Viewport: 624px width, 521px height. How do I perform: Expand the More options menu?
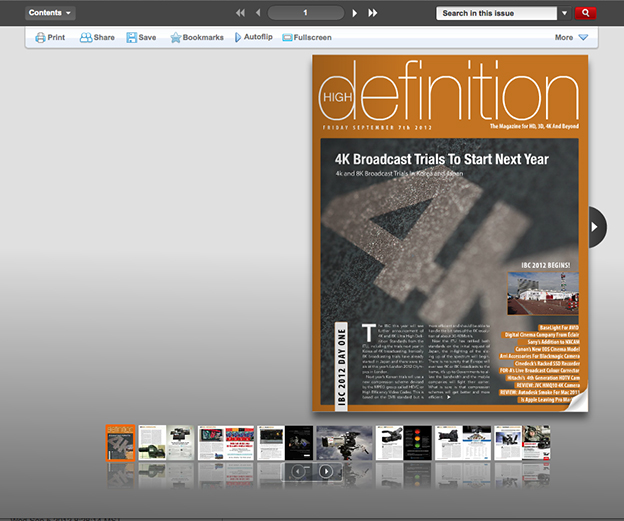pos(571,38)
